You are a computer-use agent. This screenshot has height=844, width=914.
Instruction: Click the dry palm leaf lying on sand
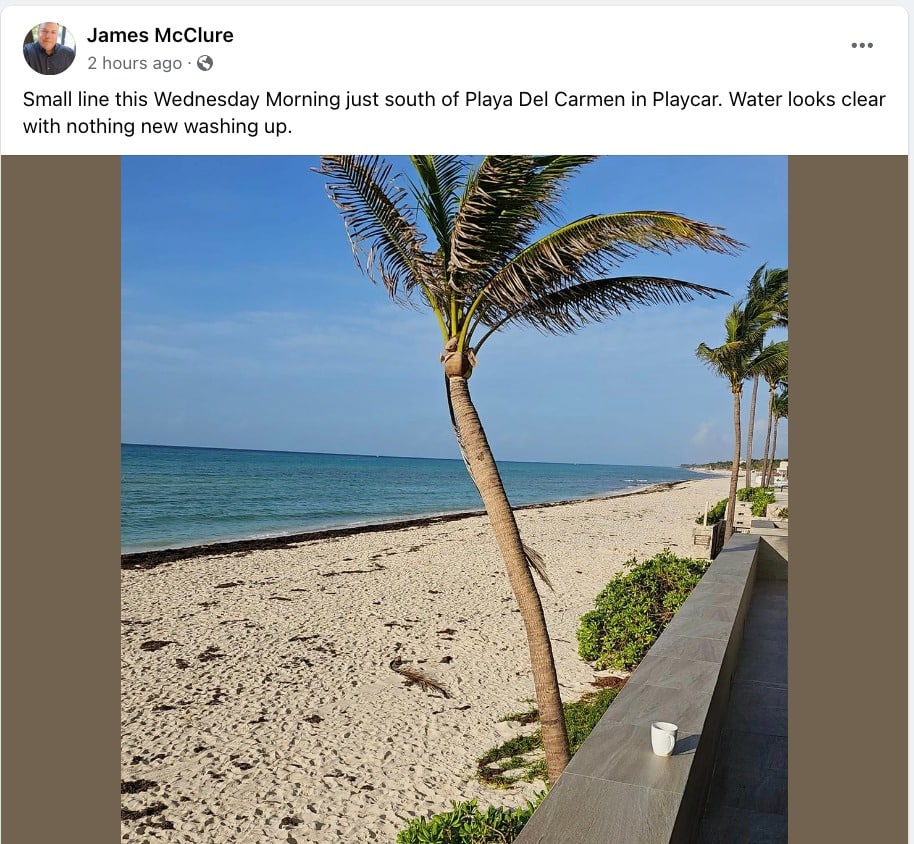pyautogui.click(x=422, y=680)
